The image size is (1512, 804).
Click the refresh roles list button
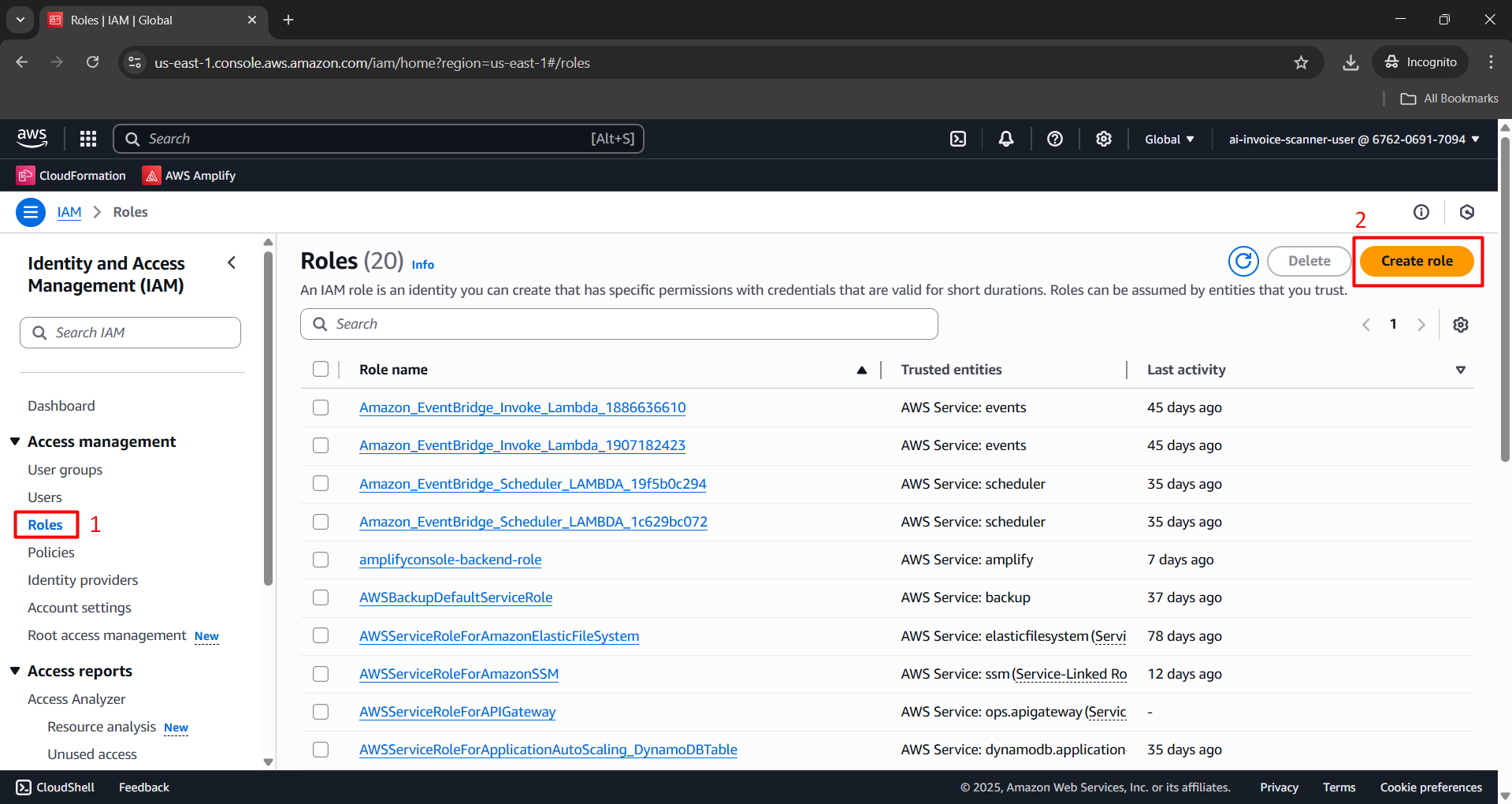[1243, 261]
